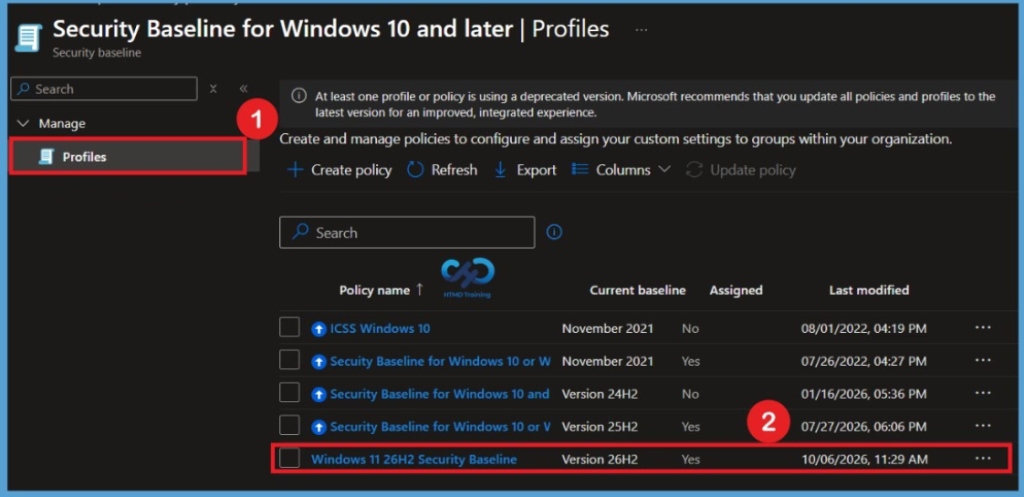Screen dimensions: 1024x497
Task: Click the info icon next to policy search
Action: tap(554, 232)
